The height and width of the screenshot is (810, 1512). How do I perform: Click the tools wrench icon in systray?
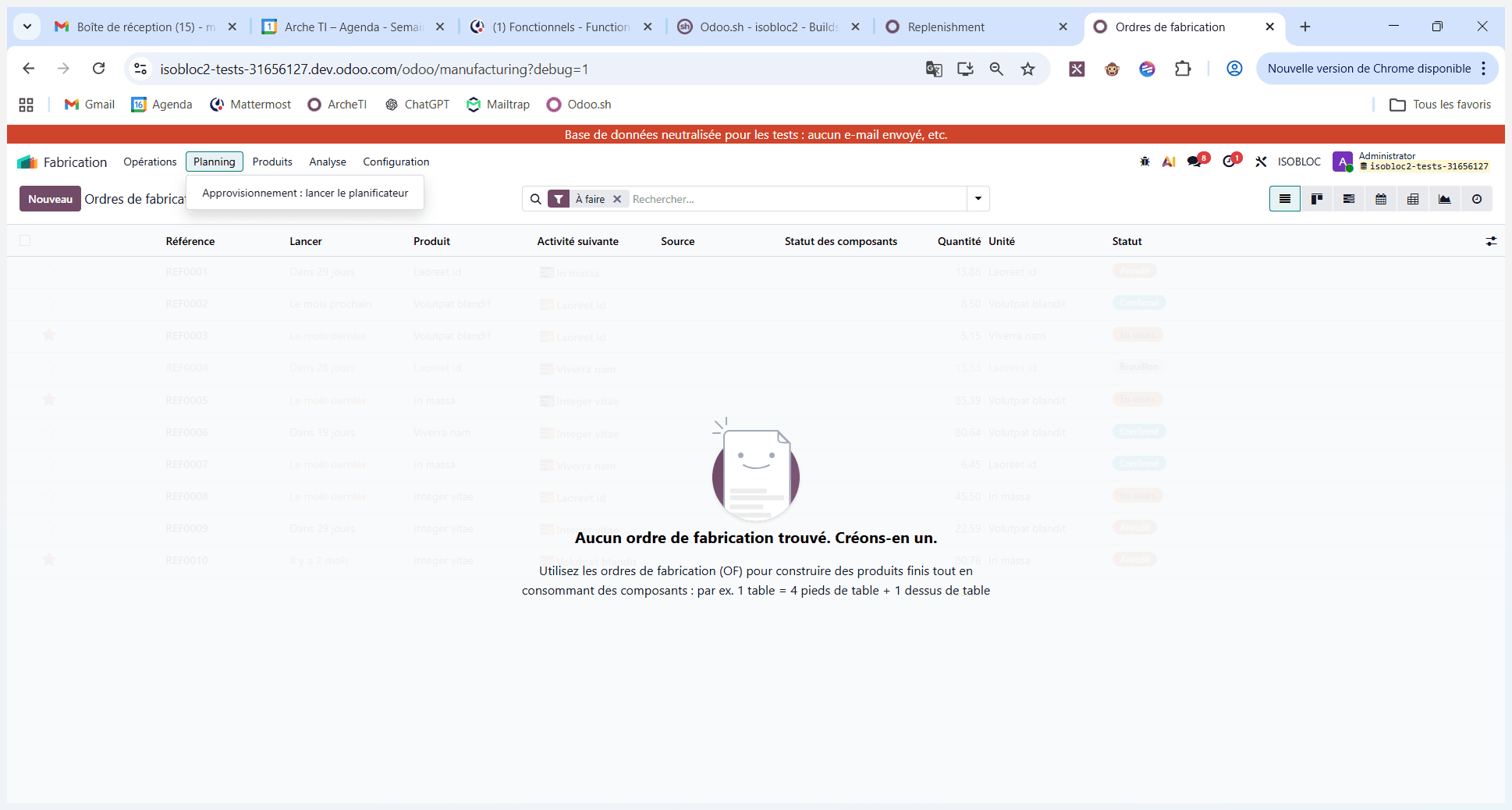(1261, 162)
